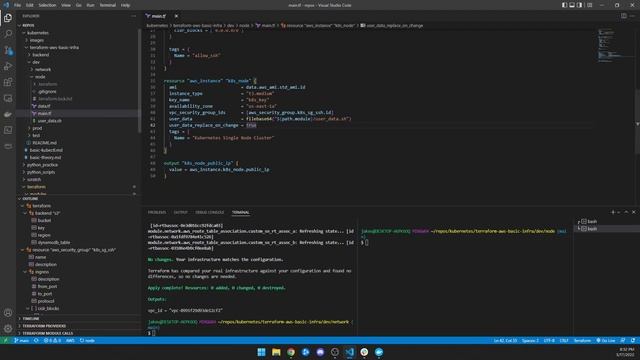Toggle the primary side bar layout button
Viewport: 640px width, 360px height.
click(564, 5)
